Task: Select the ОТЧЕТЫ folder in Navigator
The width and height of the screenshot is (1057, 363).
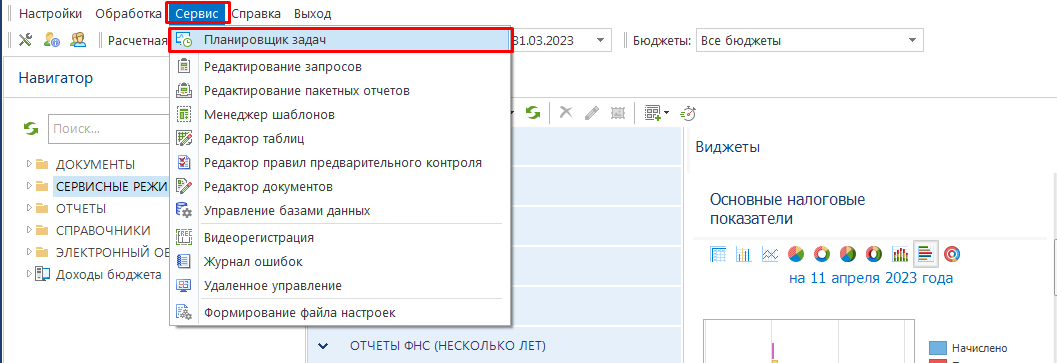Action: [x=81, y=208]
